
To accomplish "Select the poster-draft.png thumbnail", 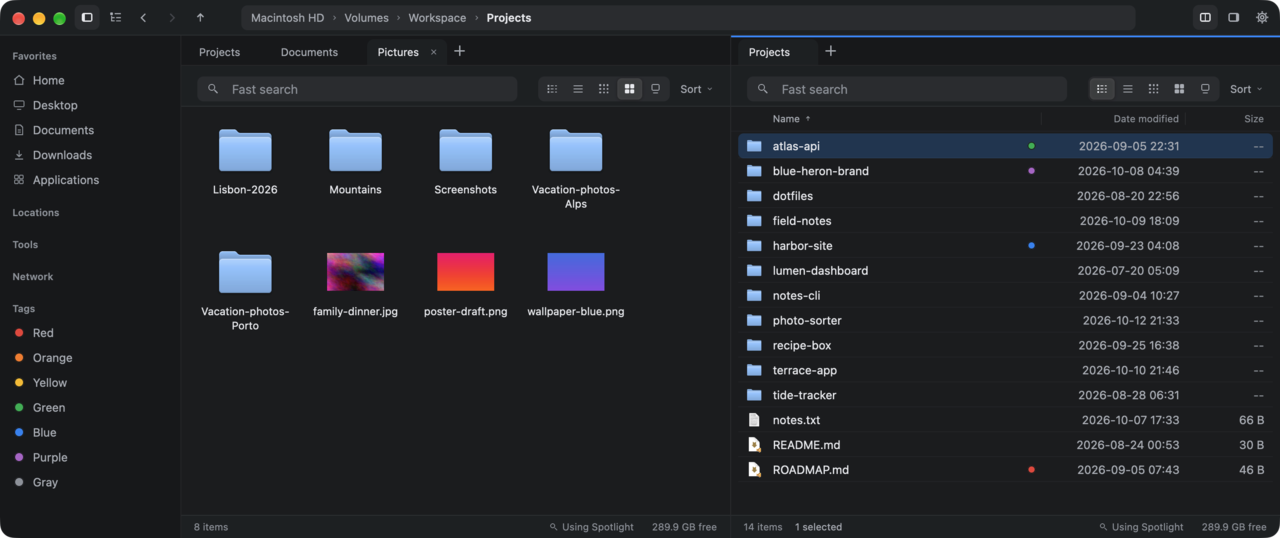I will coord(465,272).
